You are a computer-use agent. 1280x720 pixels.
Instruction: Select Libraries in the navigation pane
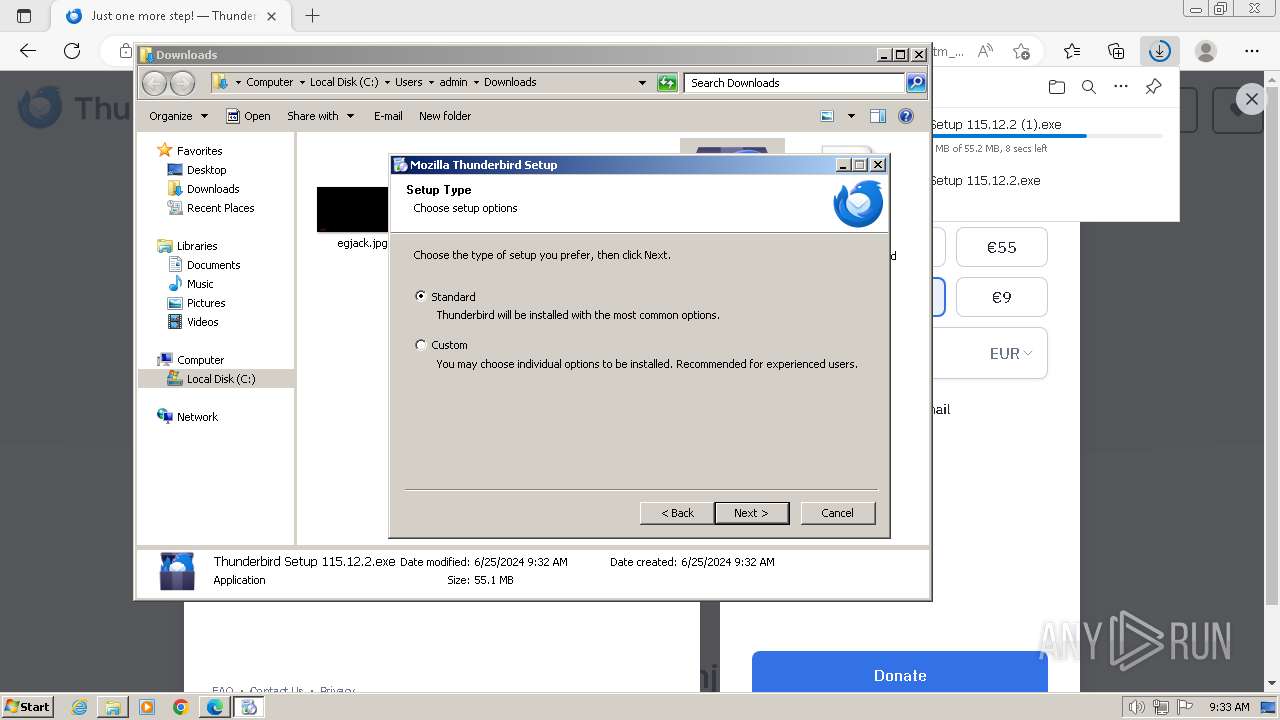coord(197,246)
